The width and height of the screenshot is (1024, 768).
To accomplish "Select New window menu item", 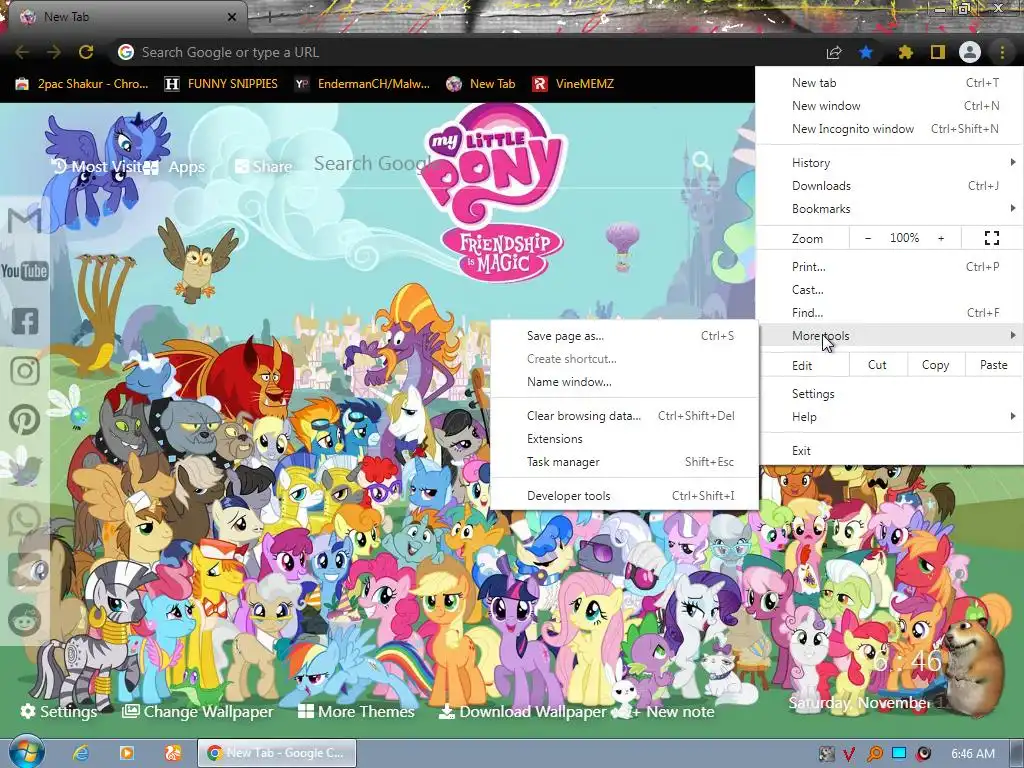I will [888, 106].
